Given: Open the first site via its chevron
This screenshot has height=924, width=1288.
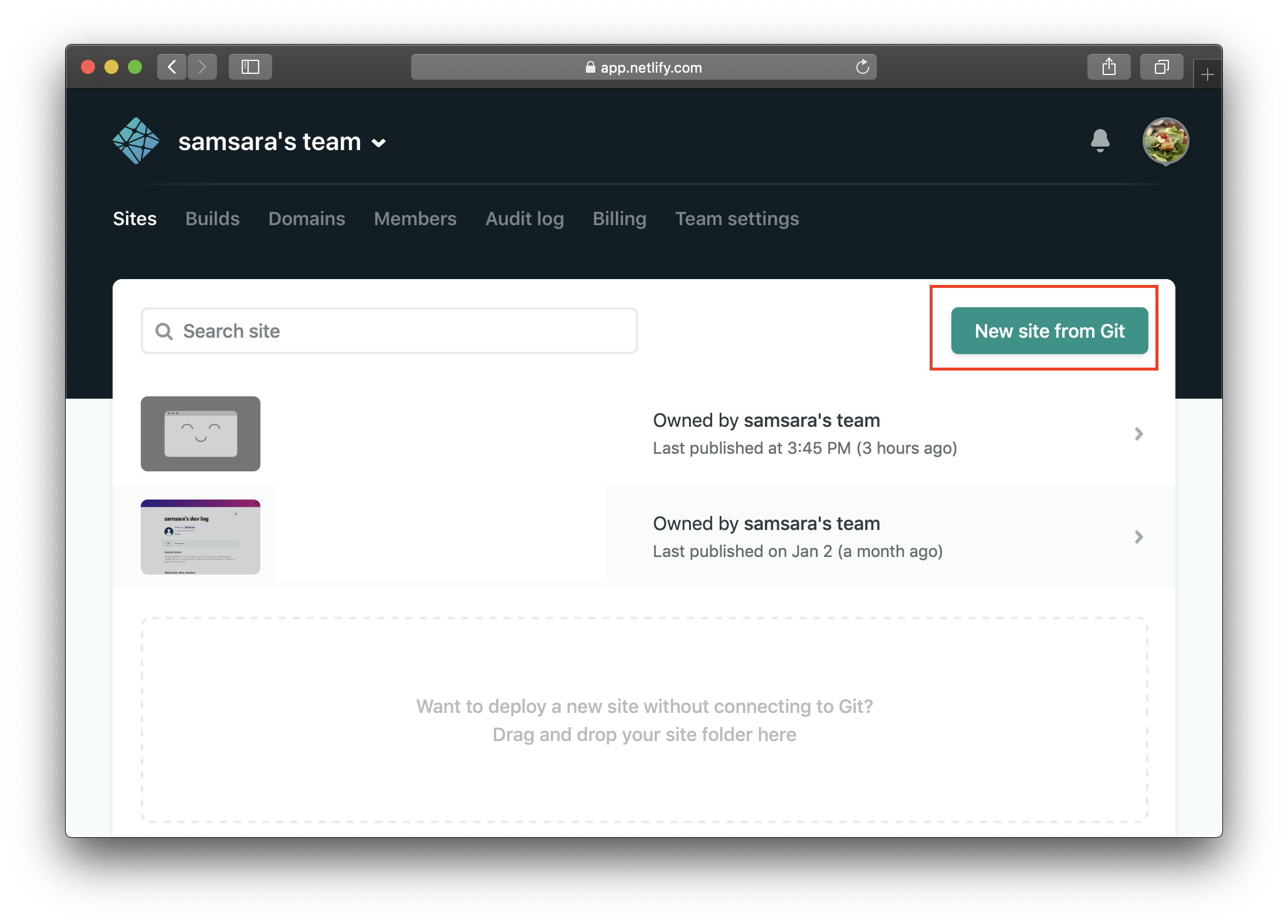Looking at the screenshot, I should tap(1138, 434).
